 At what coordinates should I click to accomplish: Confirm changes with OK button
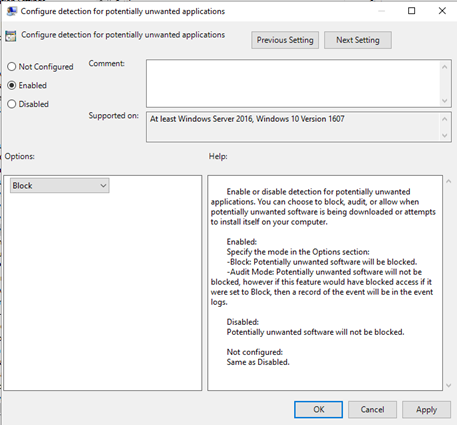[x=318, y=409]
